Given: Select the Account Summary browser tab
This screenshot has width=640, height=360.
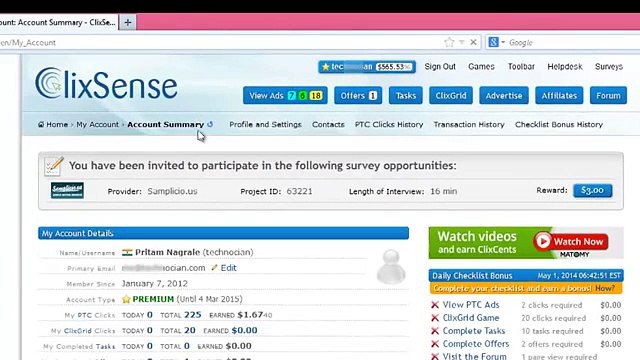Looking at the screenshot, I should (59, 22).
